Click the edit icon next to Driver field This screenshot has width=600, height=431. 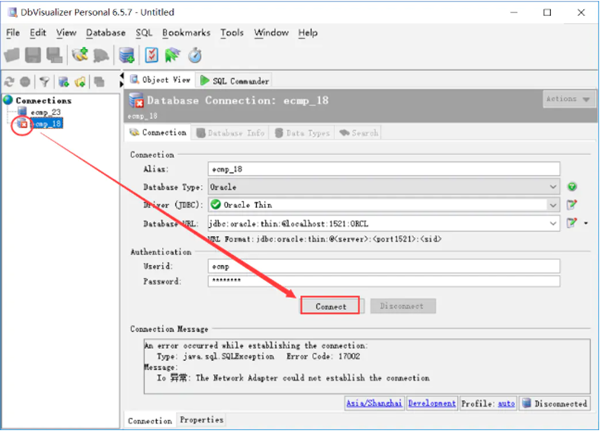pyautogui.click(x=572, y=205)
